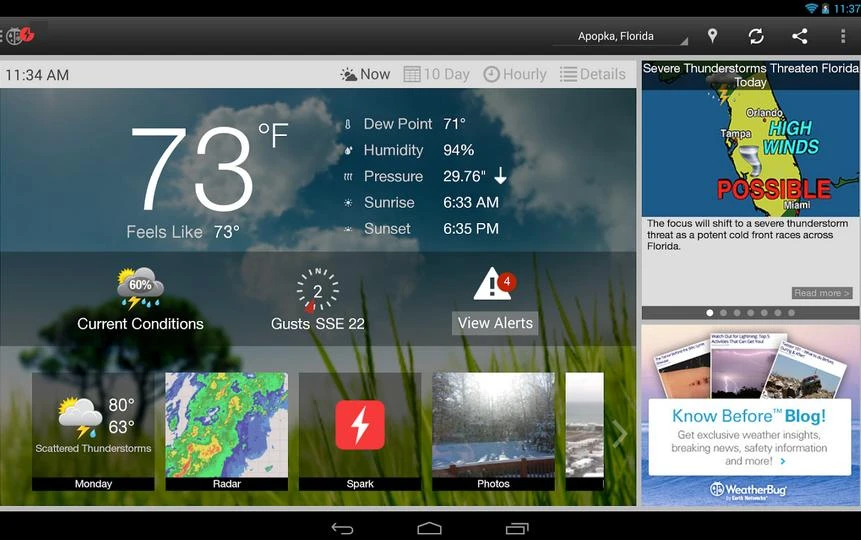Tap the Sunset 6:35 PM row
Screen dimensions: 861x540
pyautogui.click(x=421, y=229)
